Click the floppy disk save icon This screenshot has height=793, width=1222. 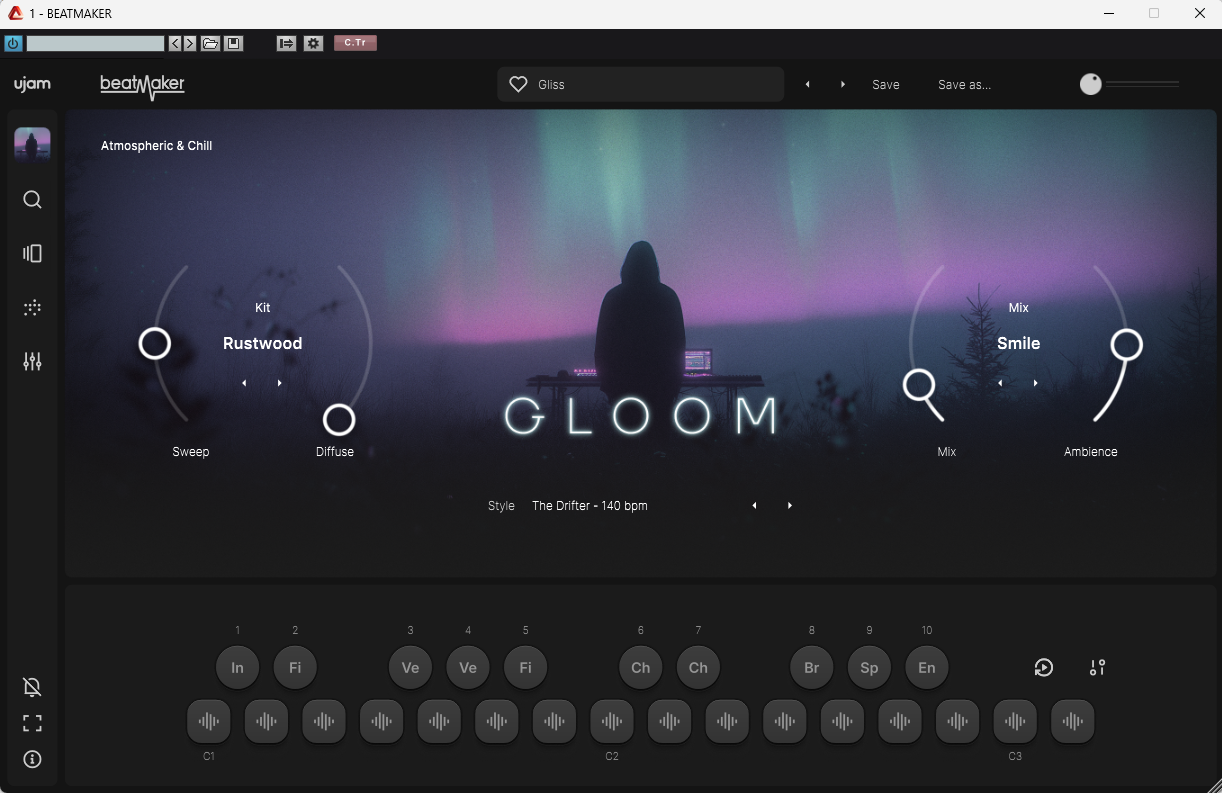coord(234,43)
